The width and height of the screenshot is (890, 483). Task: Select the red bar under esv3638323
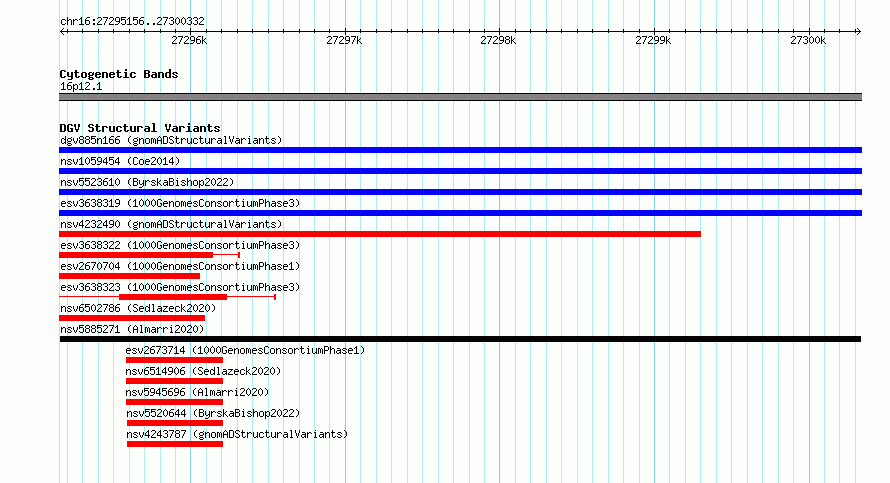pos(173,297)
